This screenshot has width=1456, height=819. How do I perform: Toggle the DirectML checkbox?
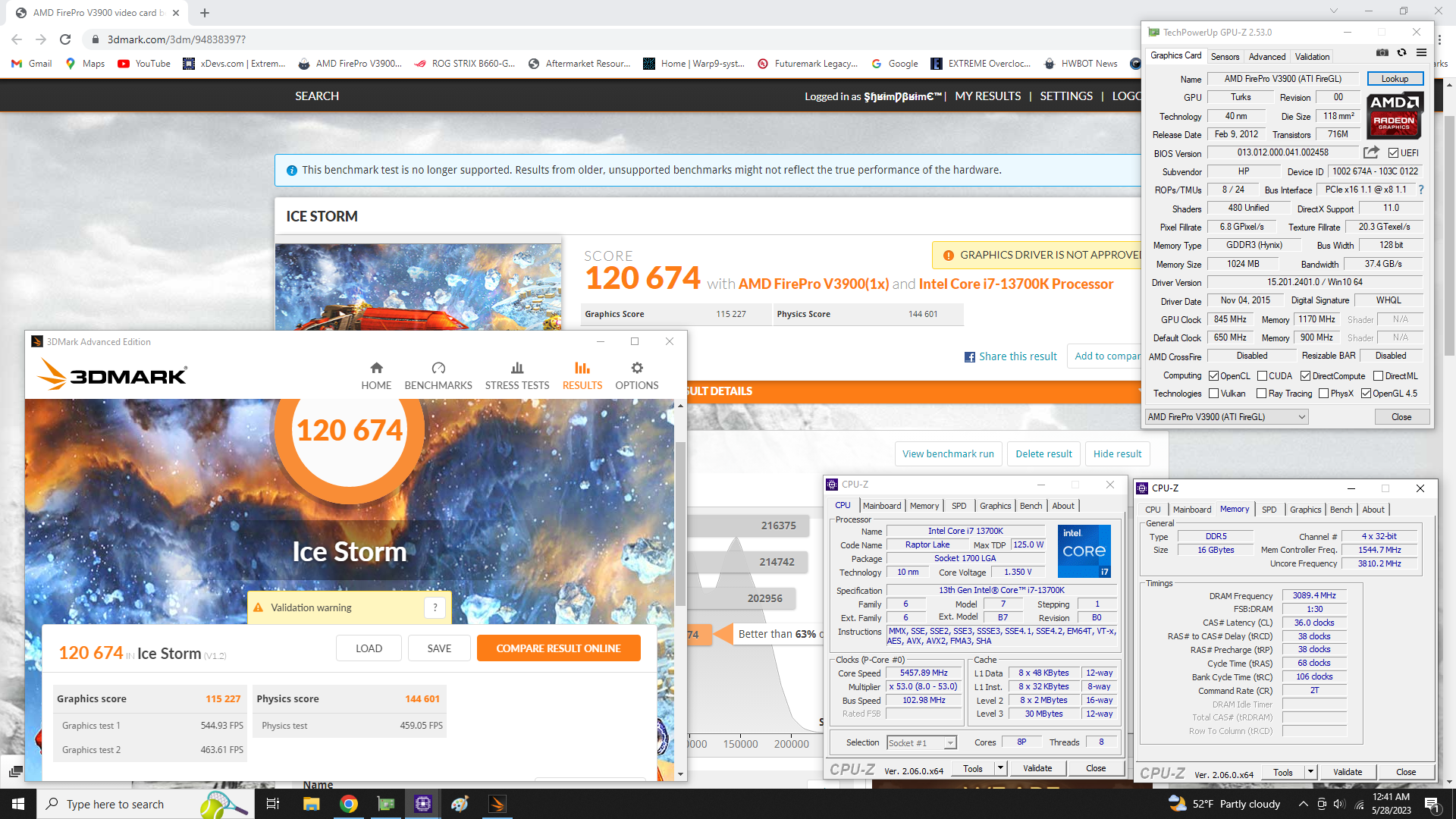(1378, 376)
